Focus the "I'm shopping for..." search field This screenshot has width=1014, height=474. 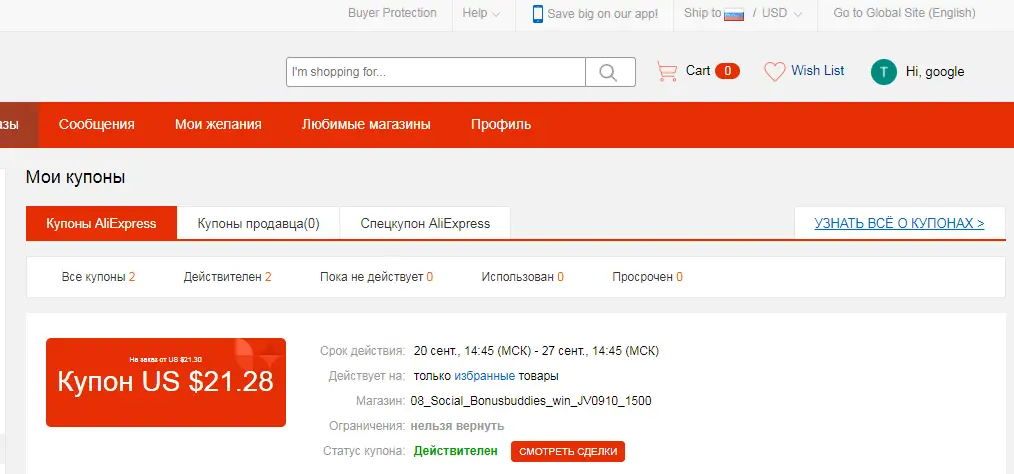coord(436,72)
